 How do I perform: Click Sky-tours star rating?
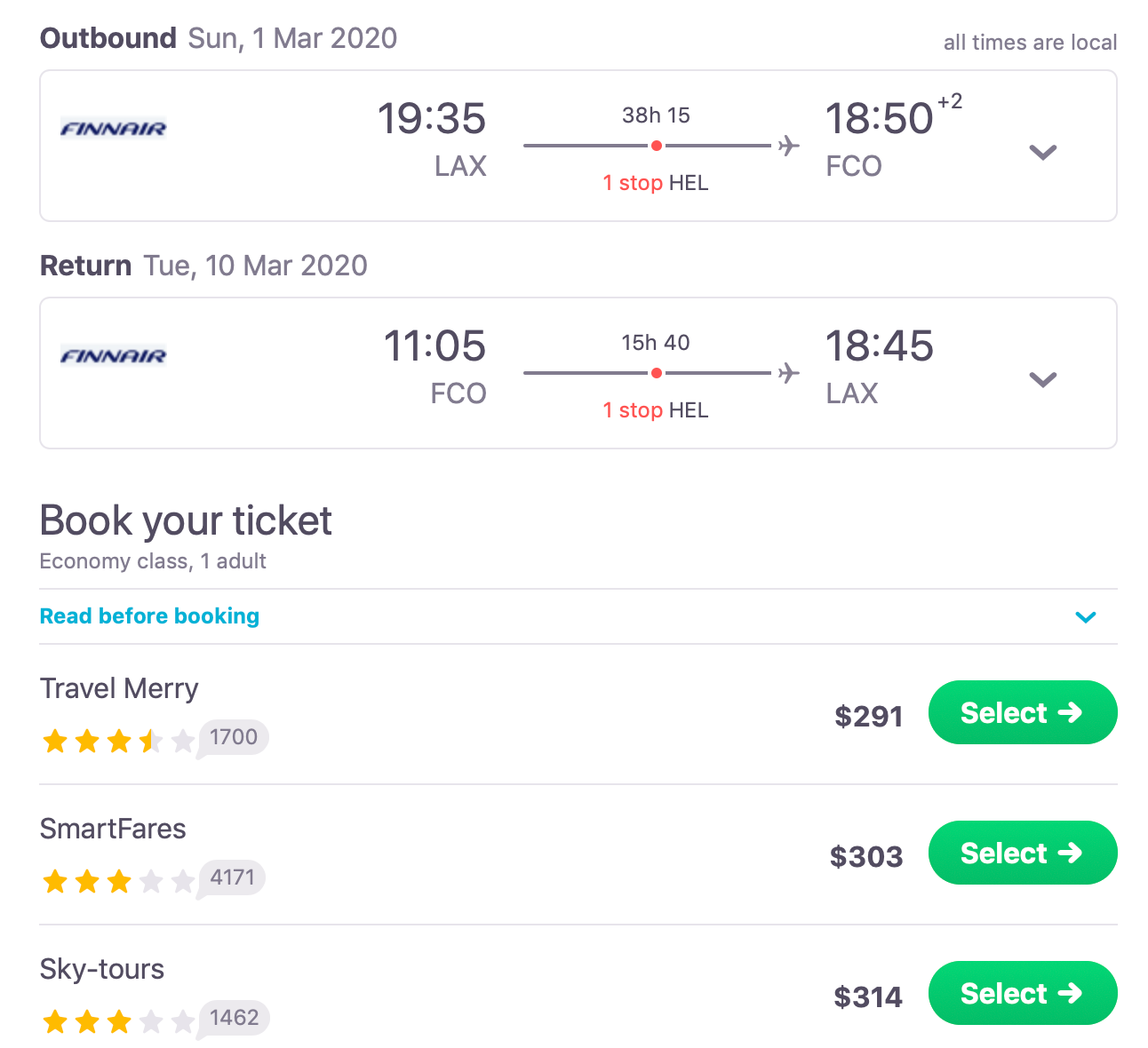[118, 1021]
